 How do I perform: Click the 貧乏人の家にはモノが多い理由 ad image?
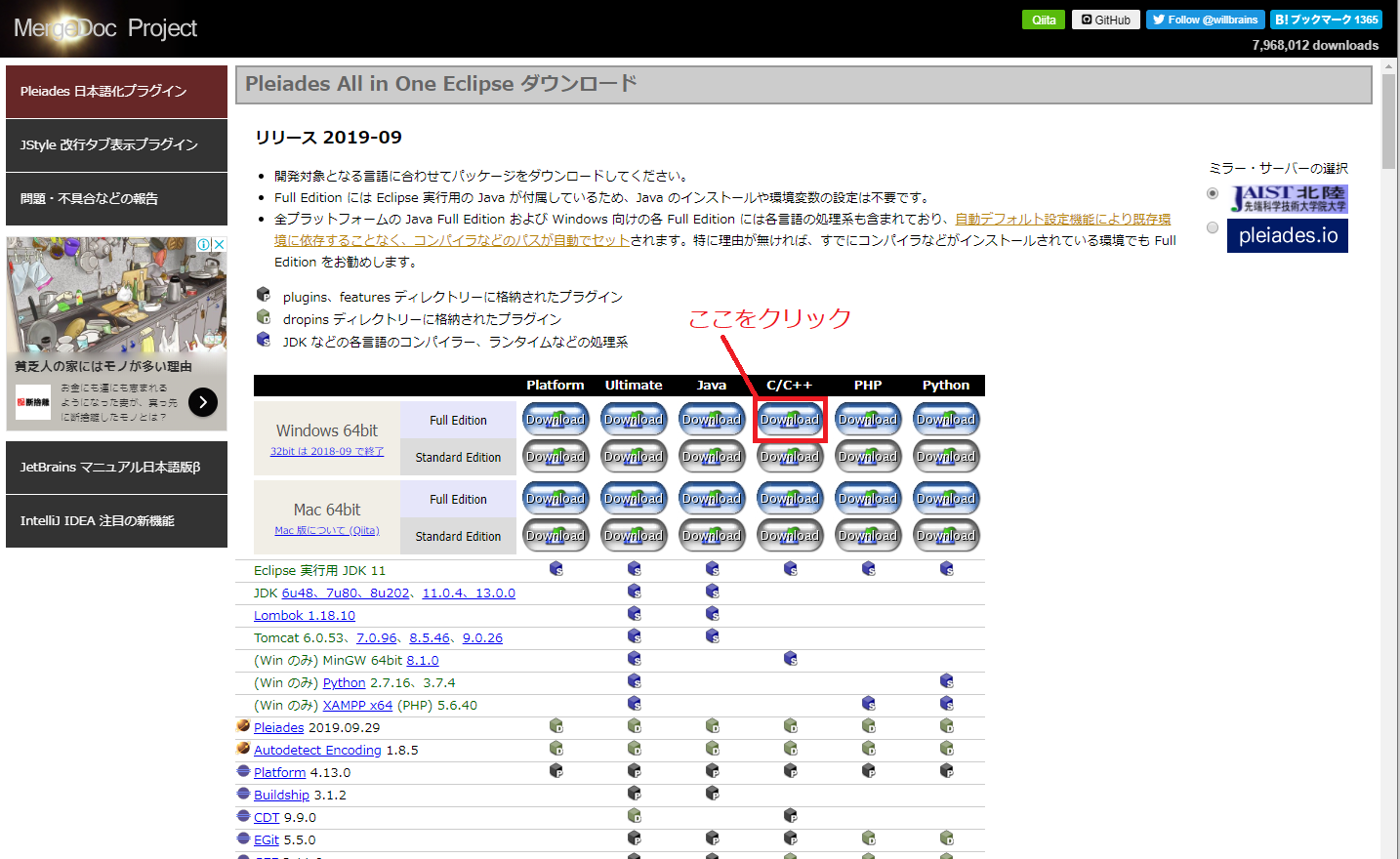116,296
